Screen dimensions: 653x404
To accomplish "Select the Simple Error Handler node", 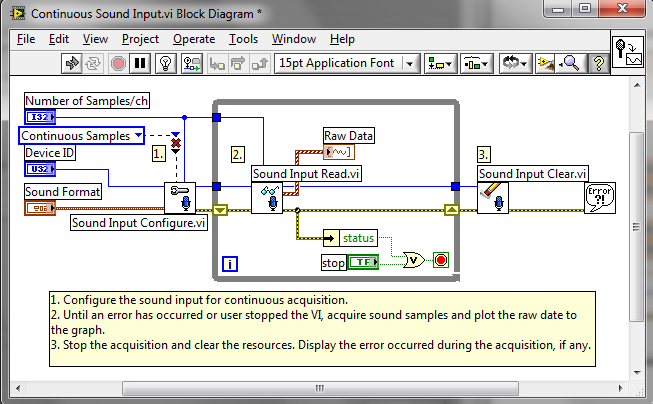I will [x=600, y=198].
